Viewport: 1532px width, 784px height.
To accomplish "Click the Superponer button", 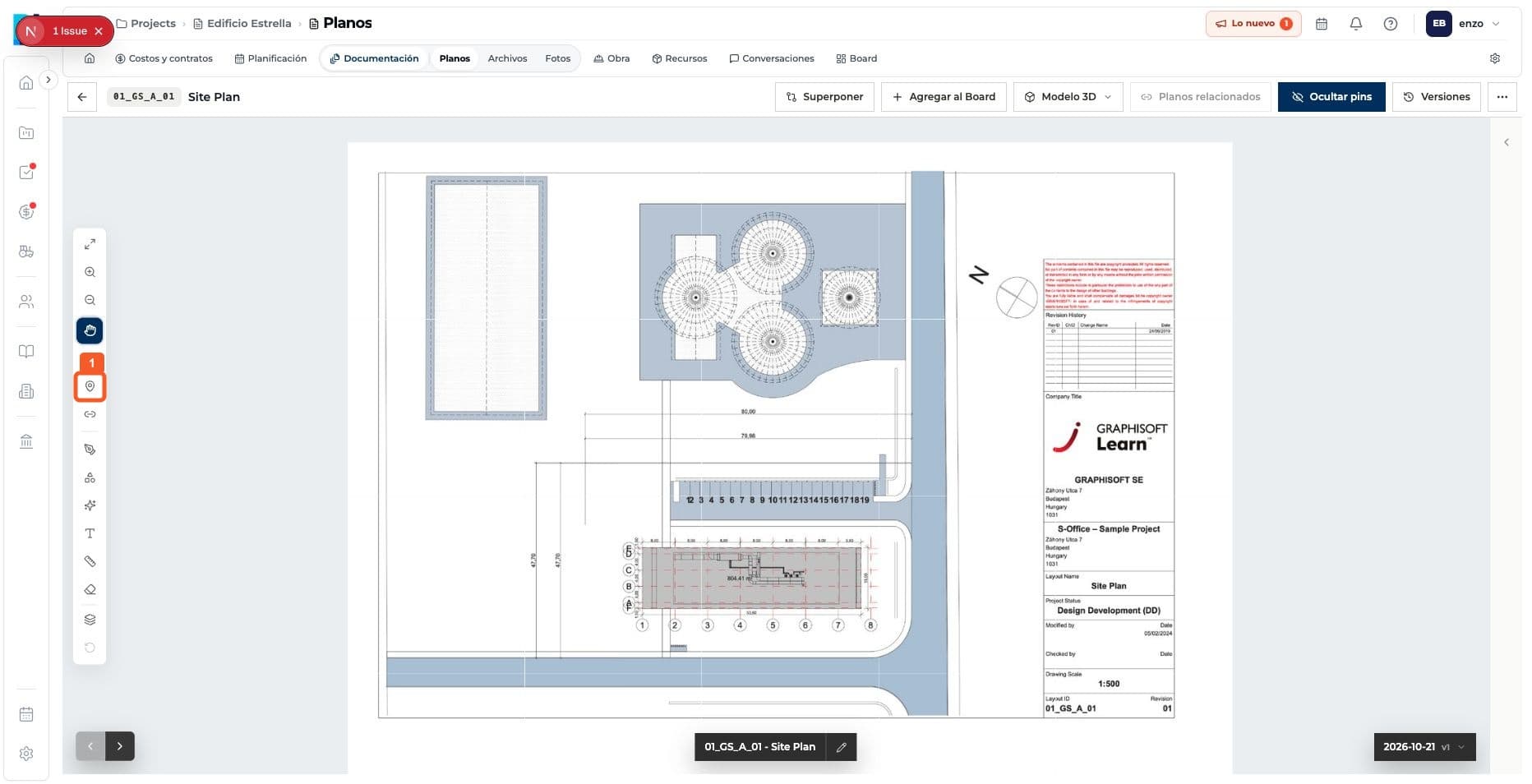I will (x=824, y=97).
